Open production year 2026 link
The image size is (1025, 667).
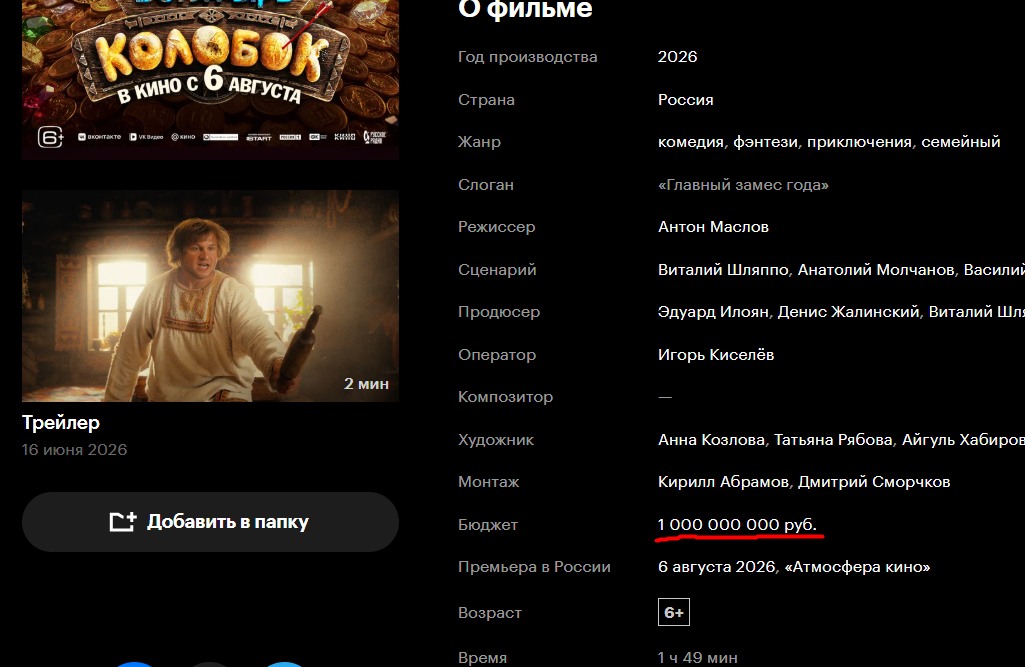677,57
